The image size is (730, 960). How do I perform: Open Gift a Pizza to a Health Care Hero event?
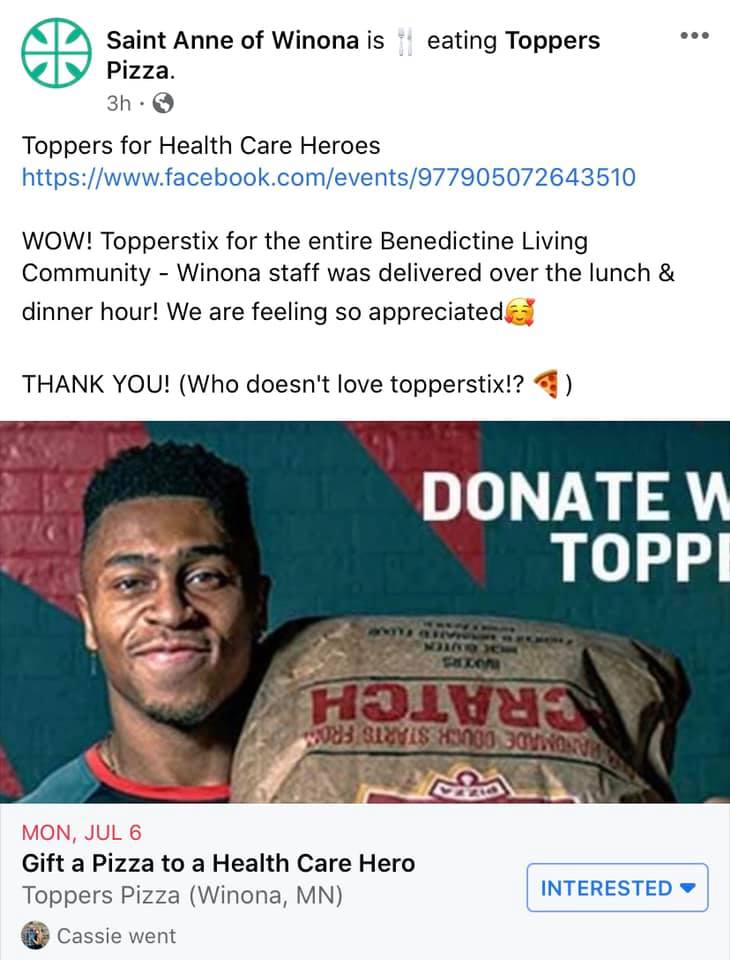click(219, 863)
